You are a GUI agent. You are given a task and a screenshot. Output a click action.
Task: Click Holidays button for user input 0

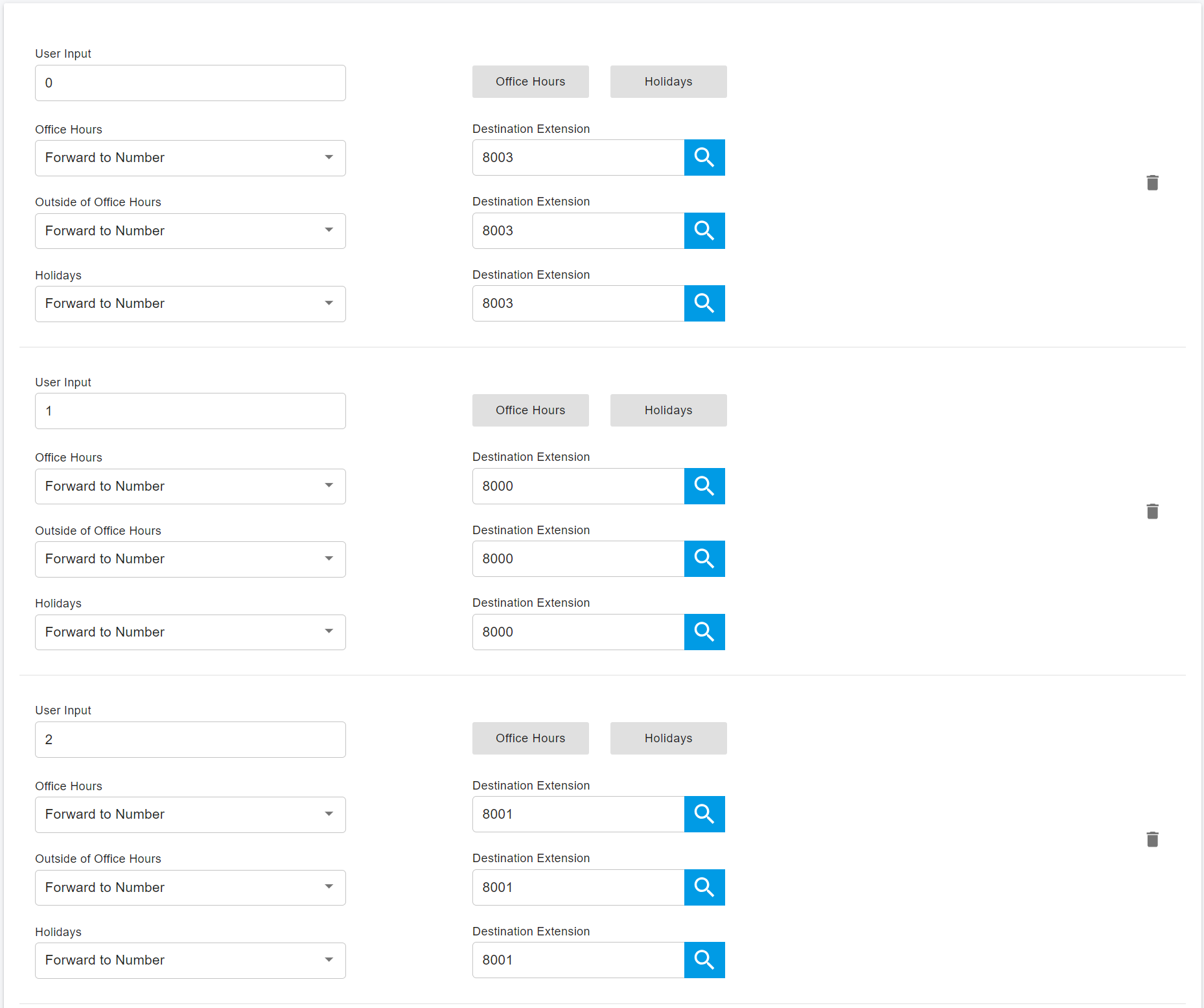pyautogui.click(x=668, y=82)
